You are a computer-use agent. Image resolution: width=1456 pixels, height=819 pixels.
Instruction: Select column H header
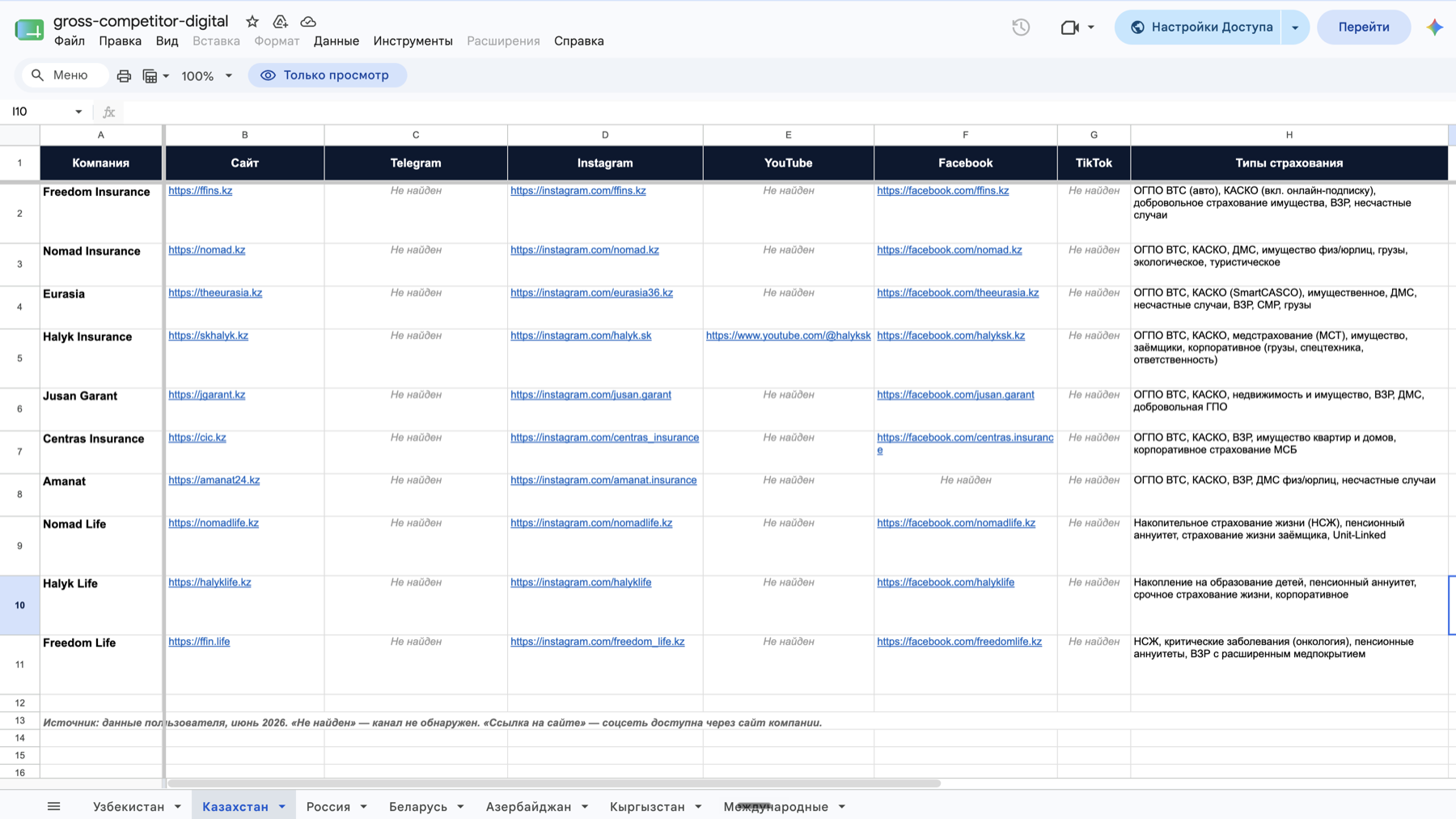pos(1289,135)
